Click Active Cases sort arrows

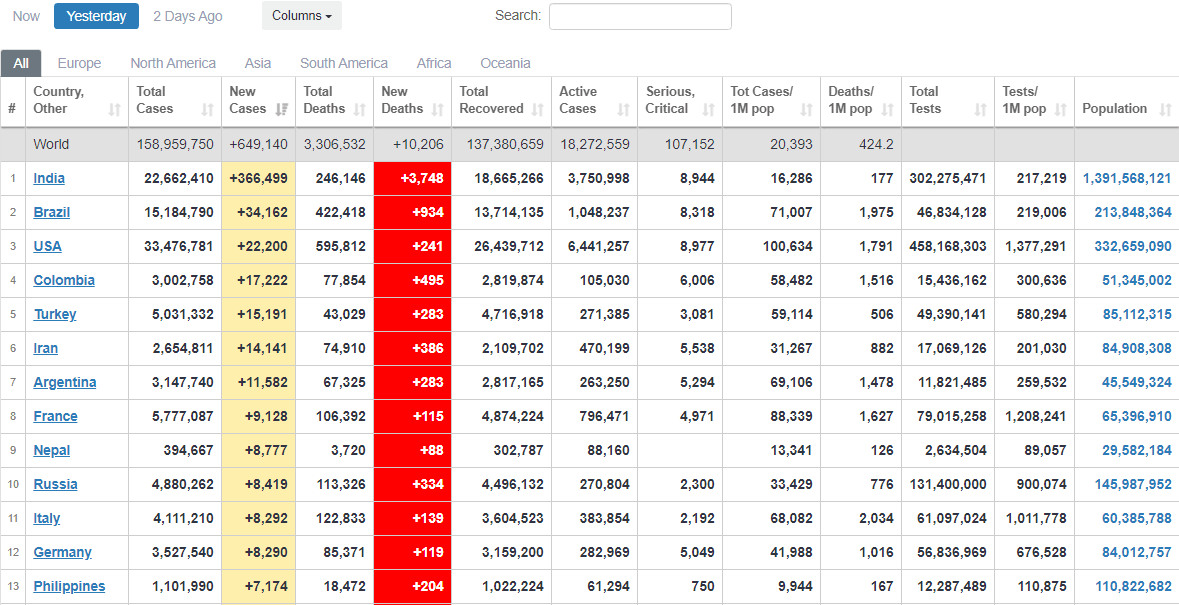point(624,109)
